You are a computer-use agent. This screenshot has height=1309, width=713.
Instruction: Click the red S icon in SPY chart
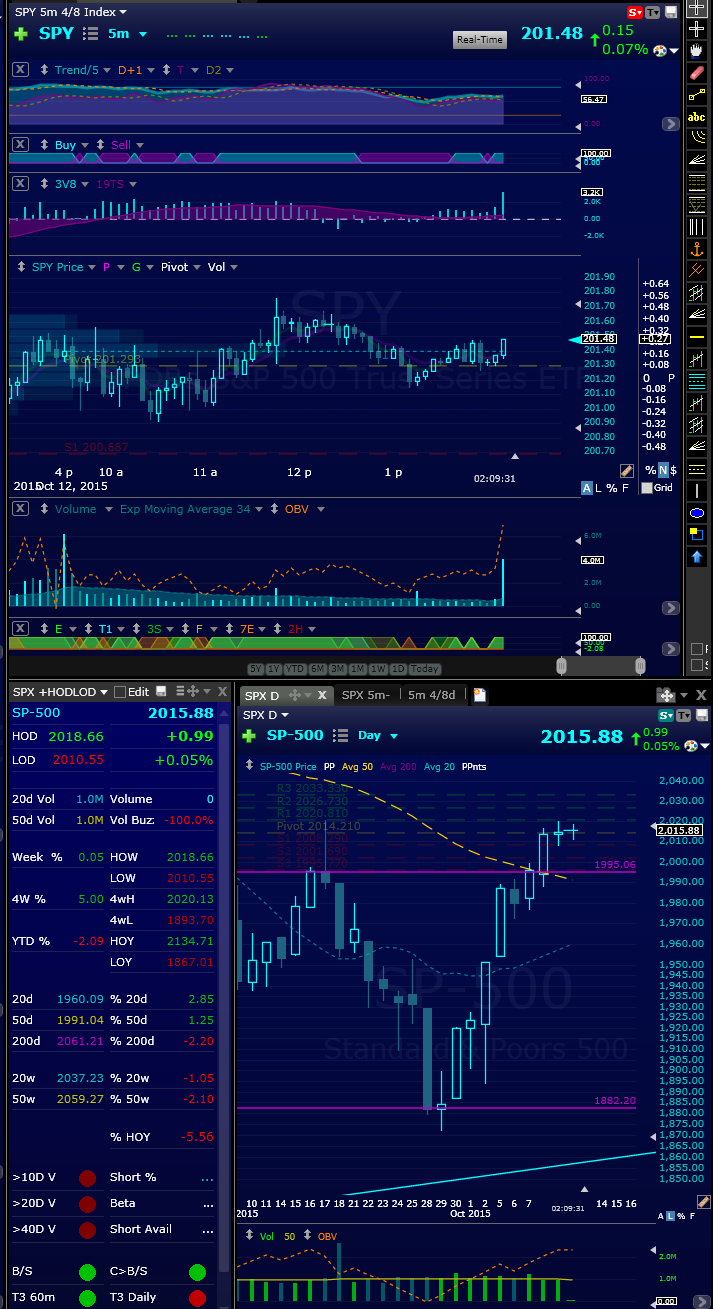click(635, 13)
